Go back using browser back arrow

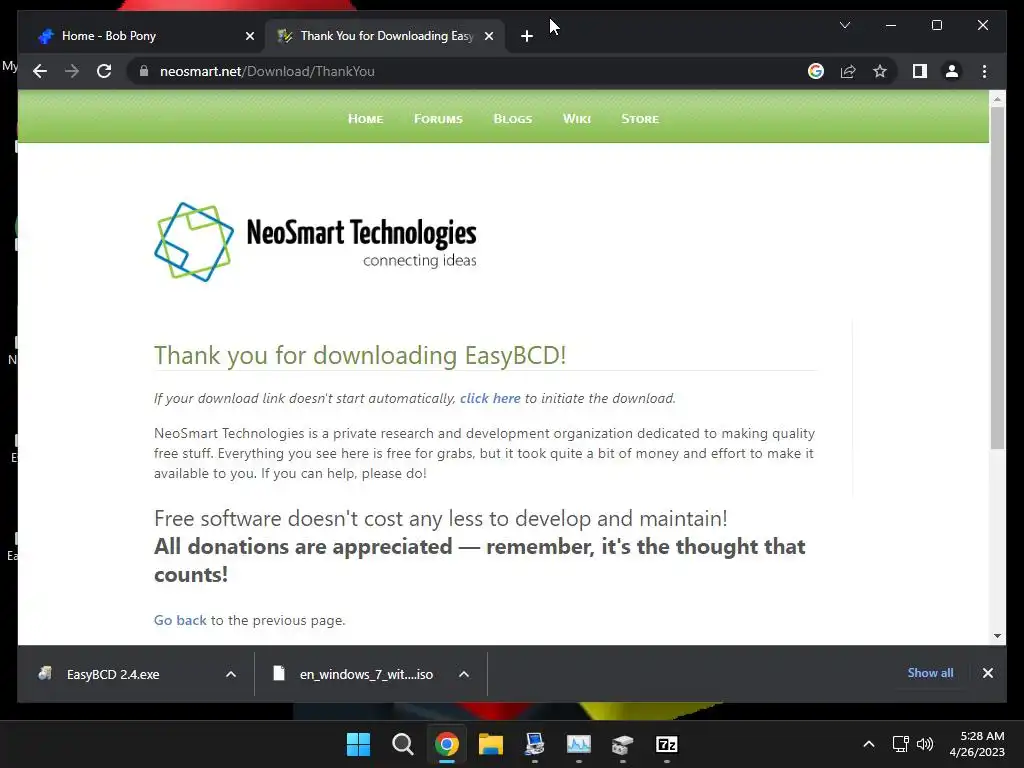coord(40,71)
